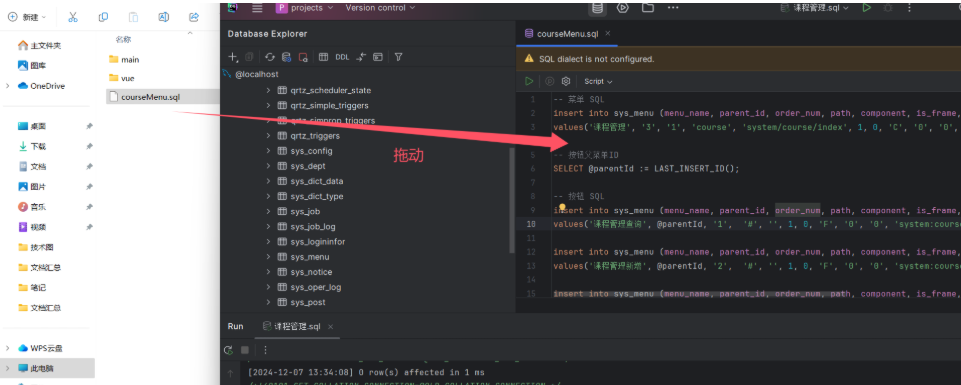Open the query console icon in Database Explorer toolbar
Viewport: 961px width, 385px height.
coord(378,57)
